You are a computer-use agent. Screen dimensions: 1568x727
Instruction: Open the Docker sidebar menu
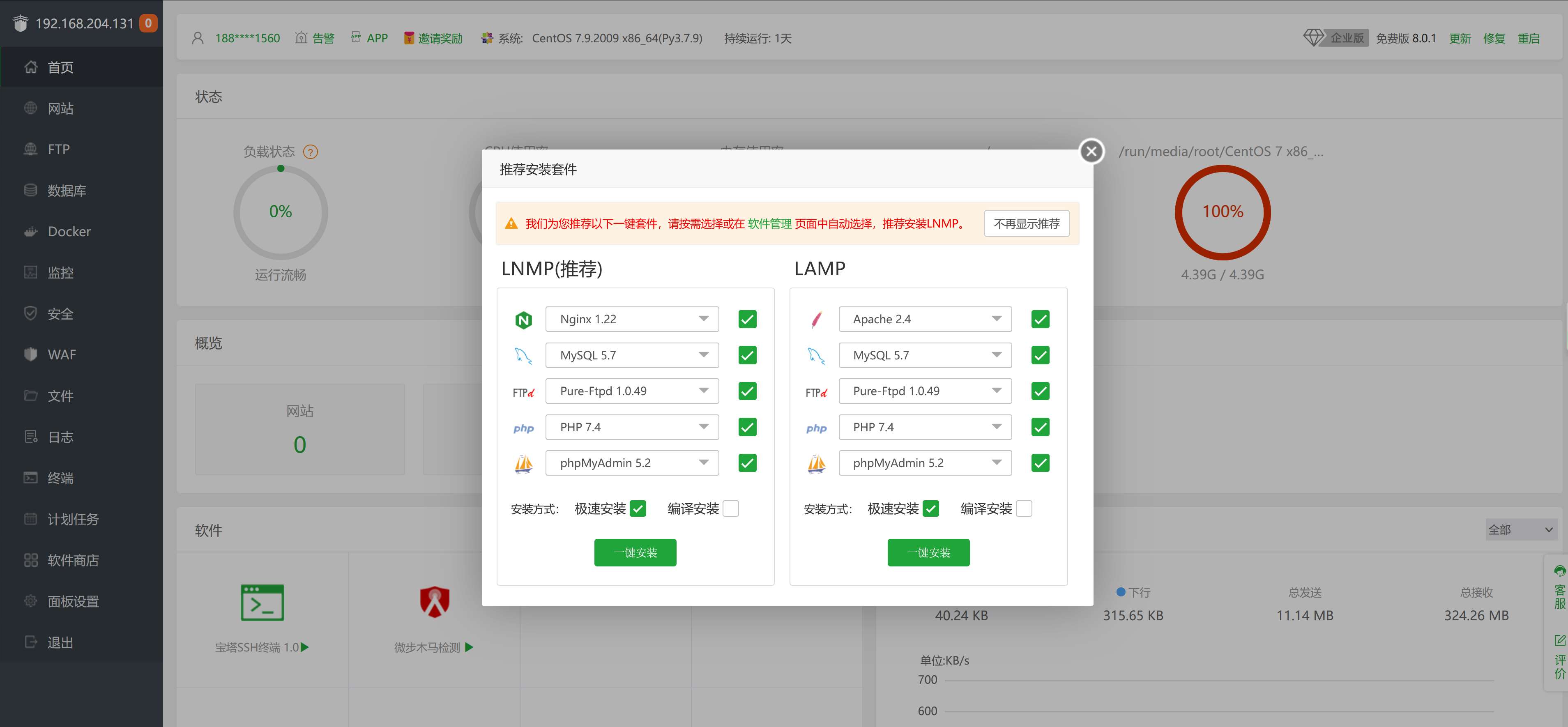[x=69, y=232]
